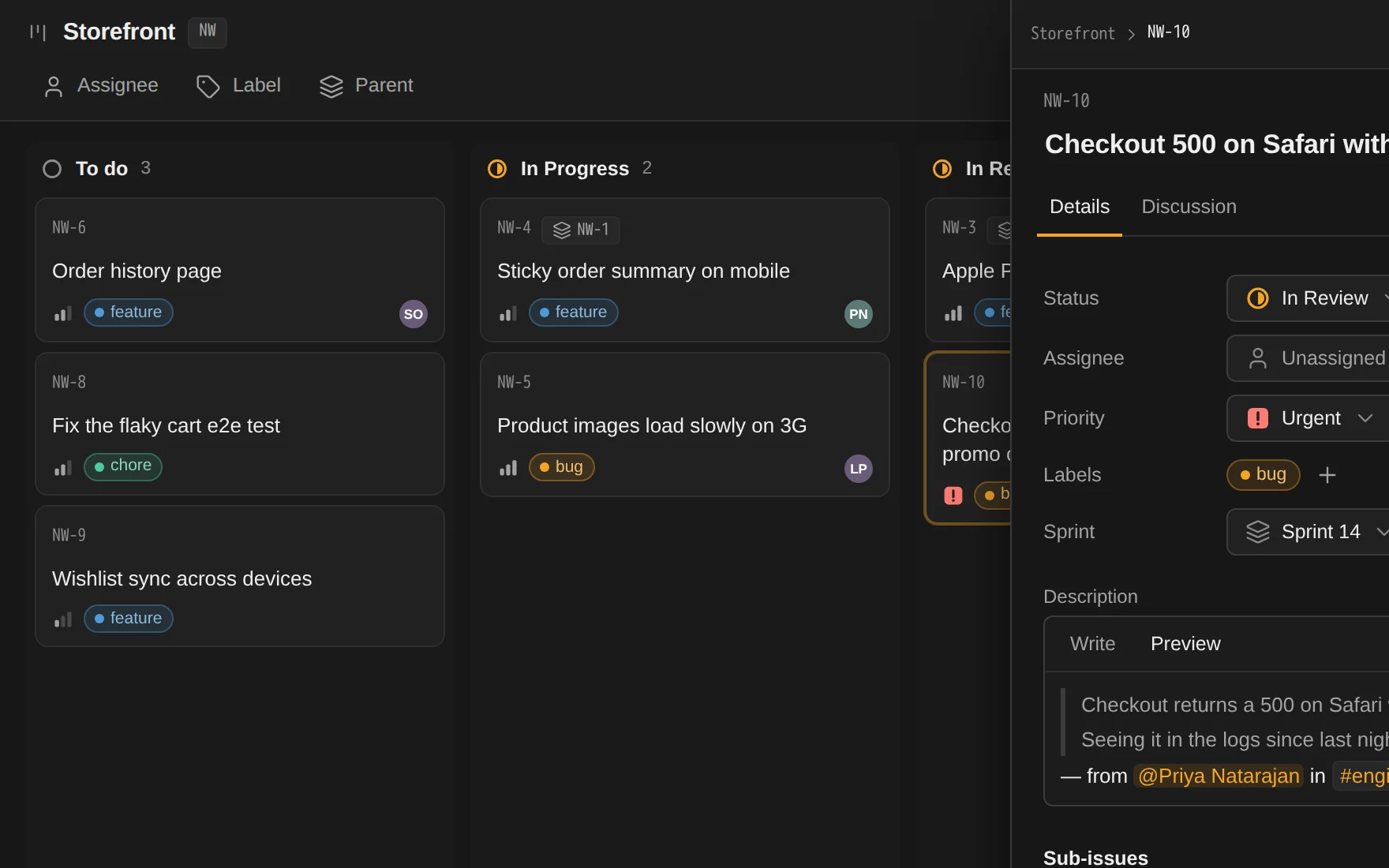The image size is (1389, 868).
Task: Open the Assignee dropdown showing Unassigned
Action: pos(1309,358)
